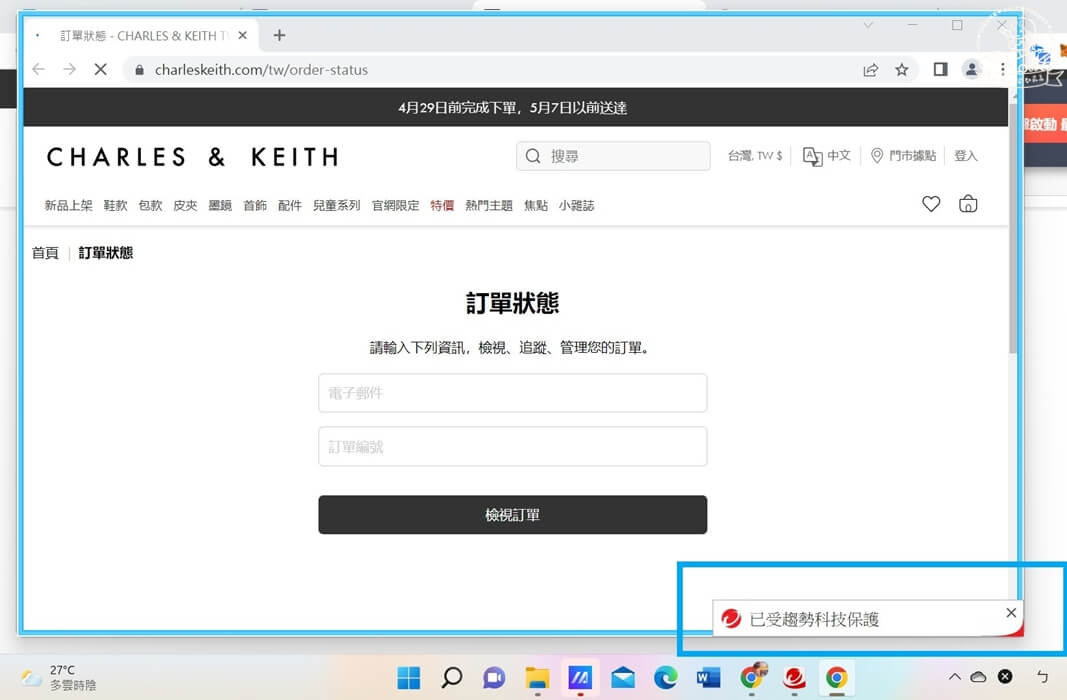Viewport: 1067px width, 700px height.
Task: Click the 登入 link
Action: 965,156
